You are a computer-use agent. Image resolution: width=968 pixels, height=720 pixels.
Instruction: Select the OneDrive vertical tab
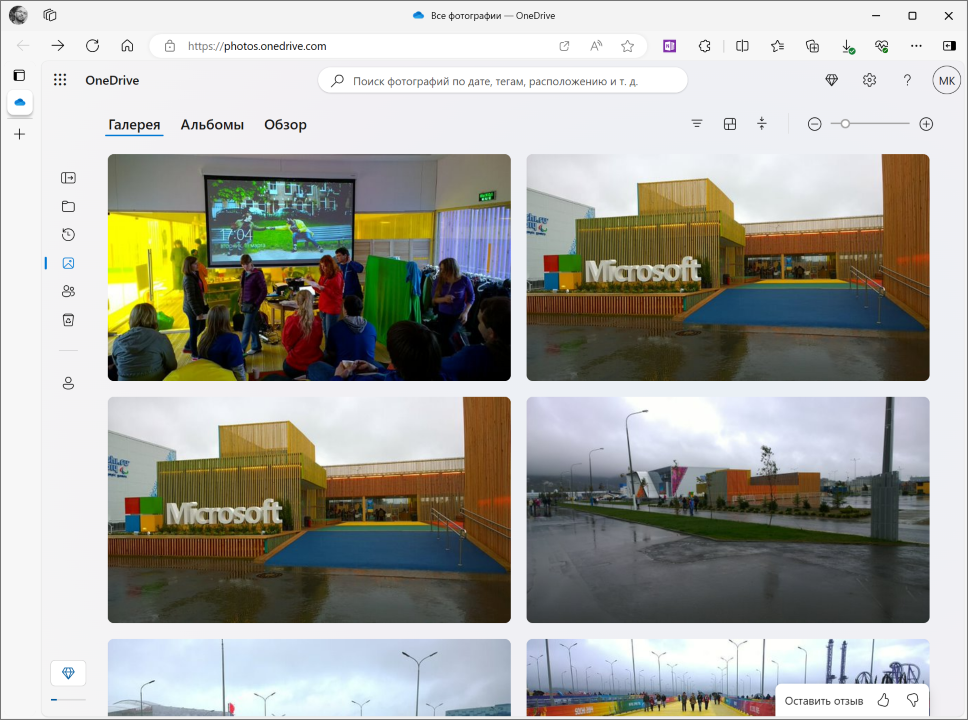(x=20, y=103)
